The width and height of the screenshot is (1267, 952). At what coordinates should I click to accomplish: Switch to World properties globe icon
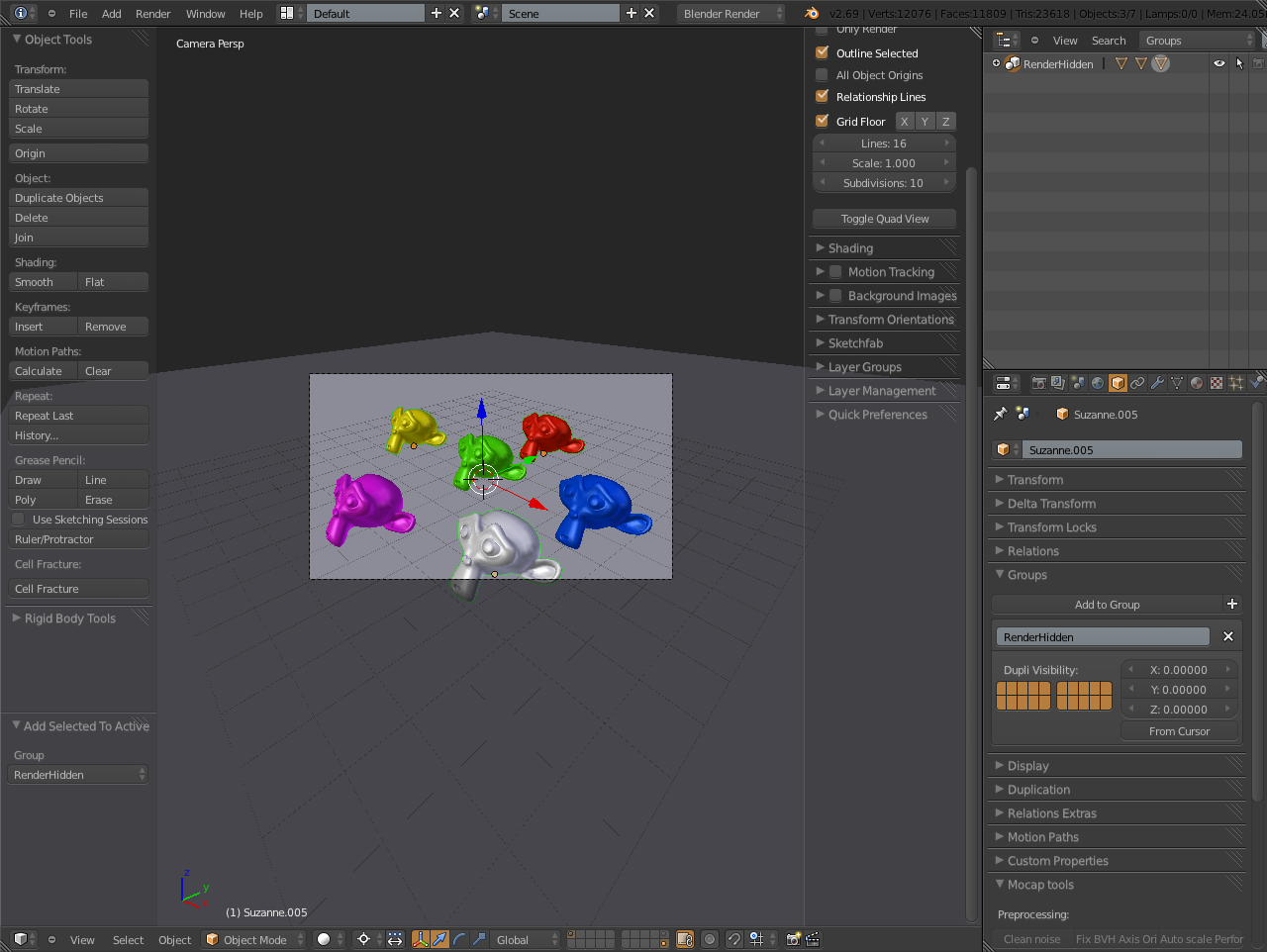coord(1098,383)
